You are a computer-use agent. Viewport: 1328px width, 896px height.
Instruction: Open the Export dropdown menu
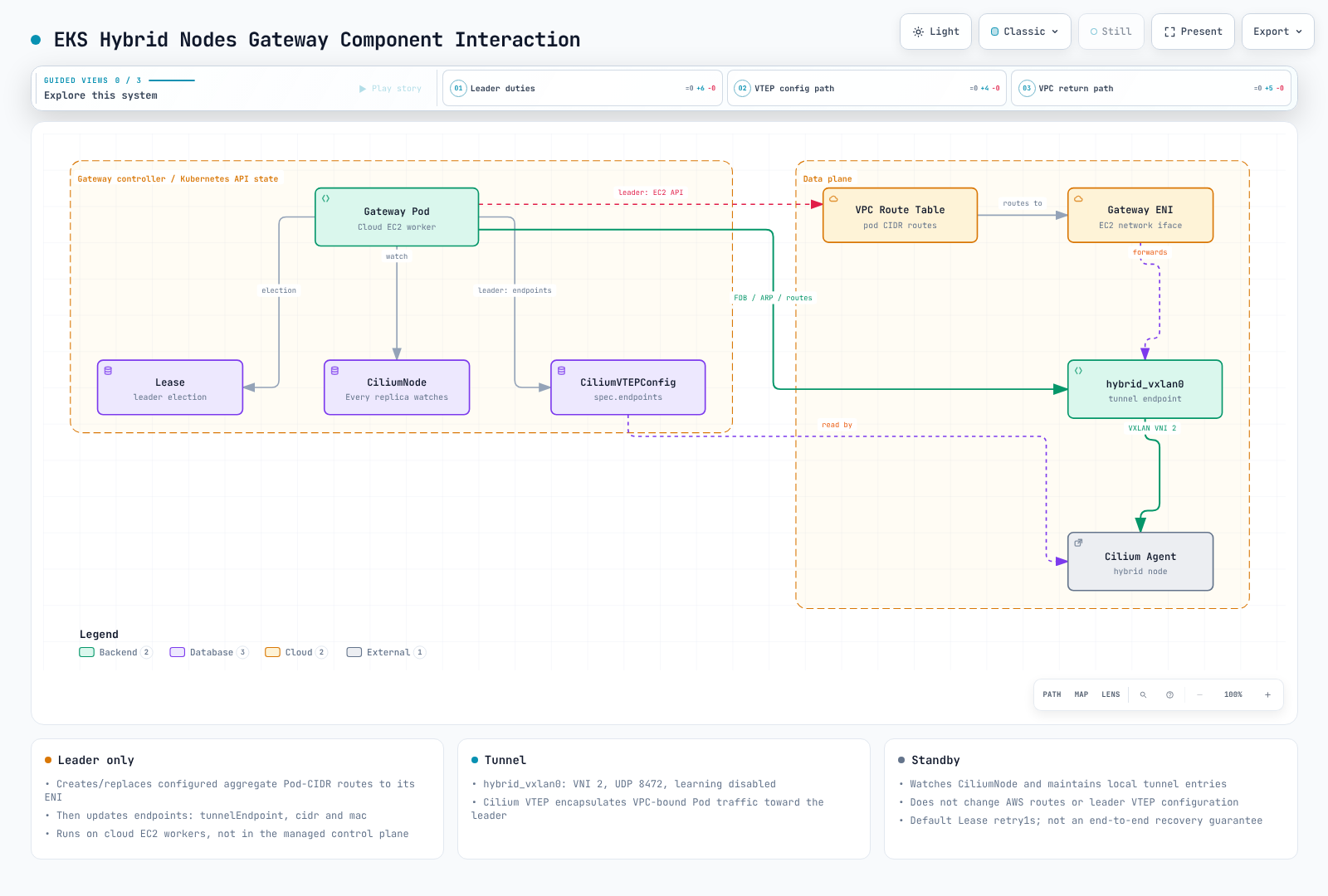point(1277,32)
